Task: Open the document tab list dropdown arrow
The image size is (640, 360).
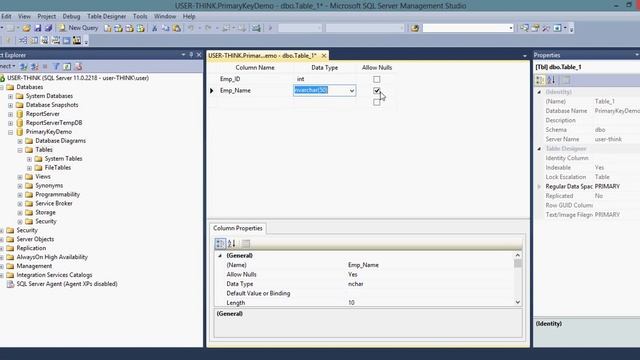Action: pos(524,56)
